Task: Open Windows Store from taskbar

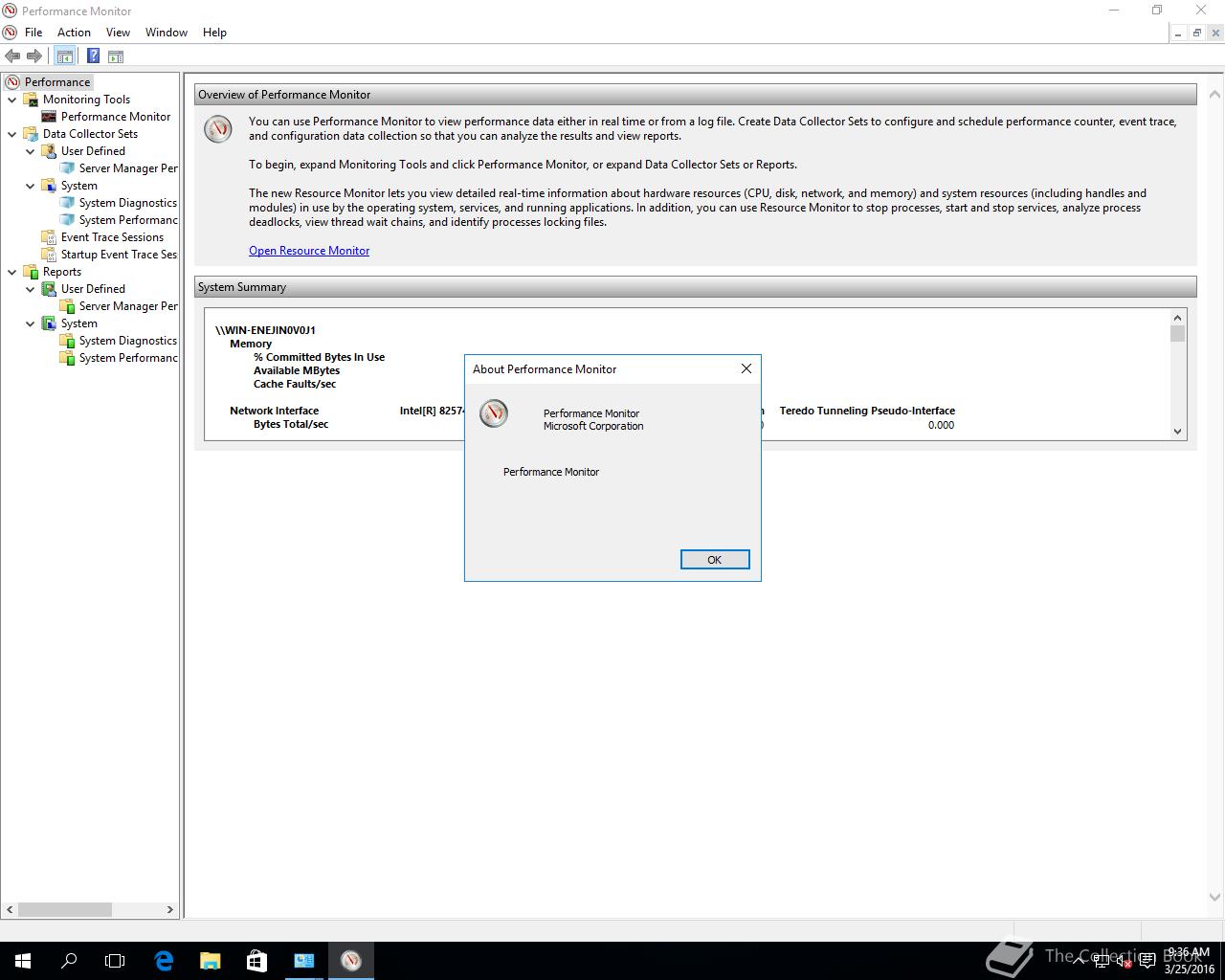Action: pyautogui.click(x=256, y=960)
